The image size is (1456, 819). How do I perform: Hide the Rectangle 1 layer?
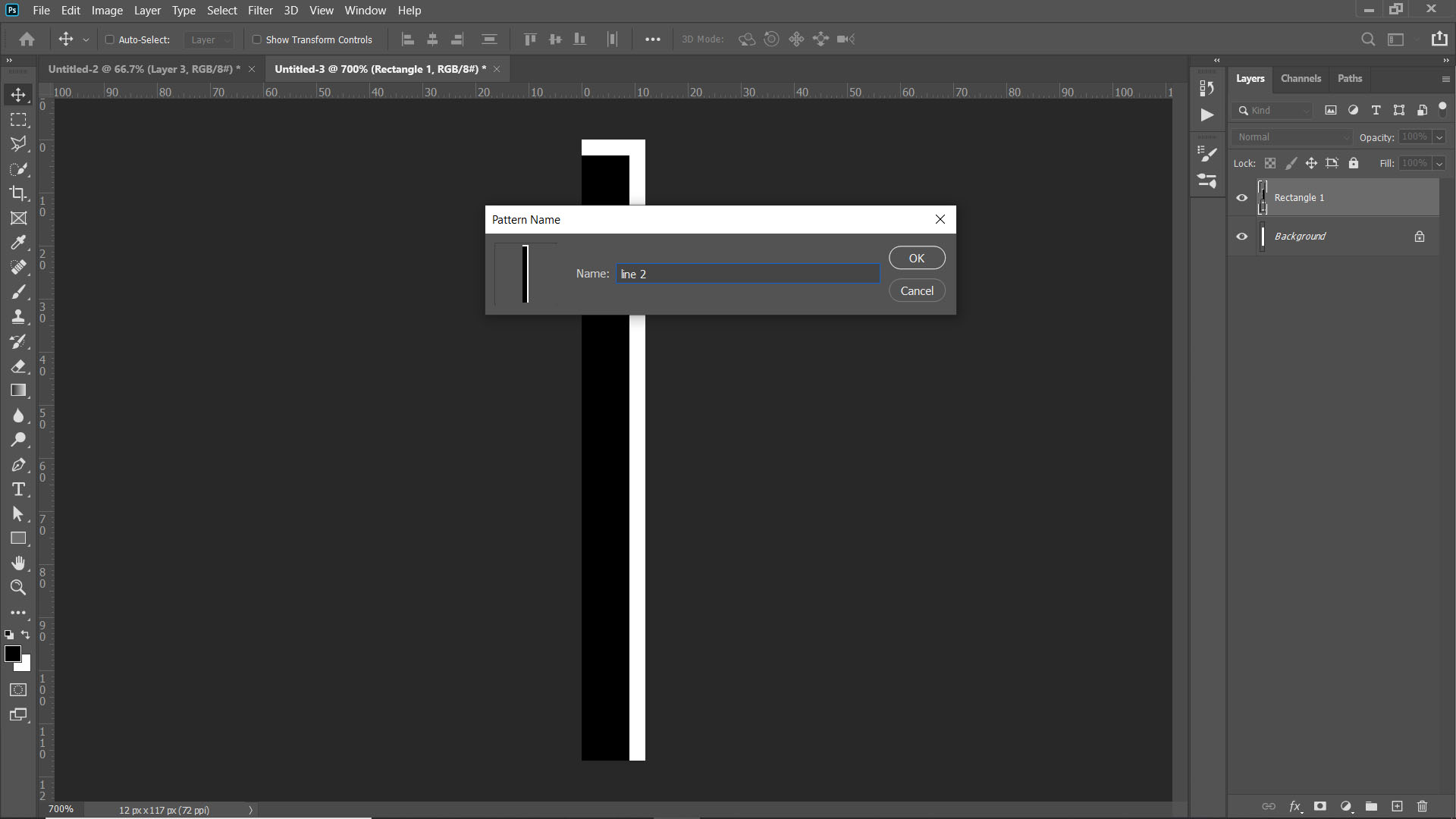tap(1241, 197)
